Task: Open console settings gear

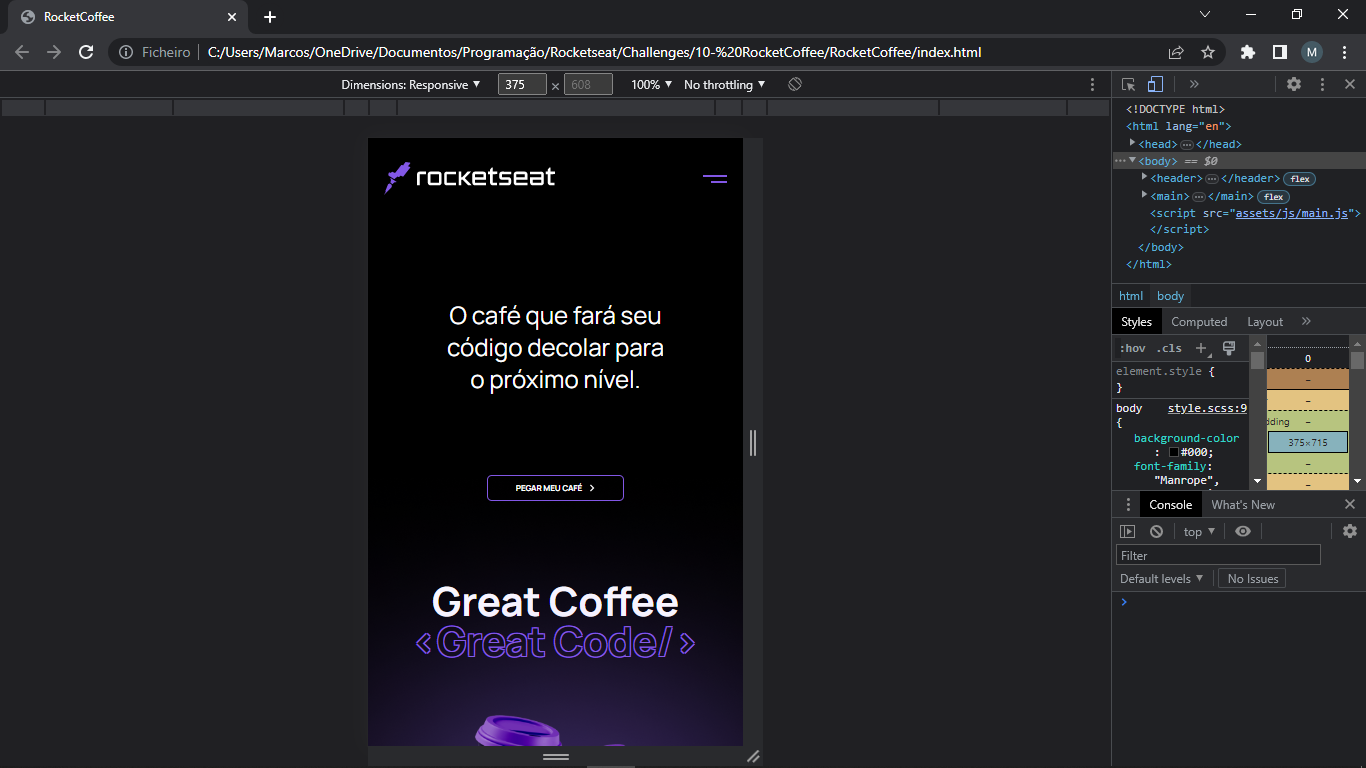Action: [x=1350, y=531]
